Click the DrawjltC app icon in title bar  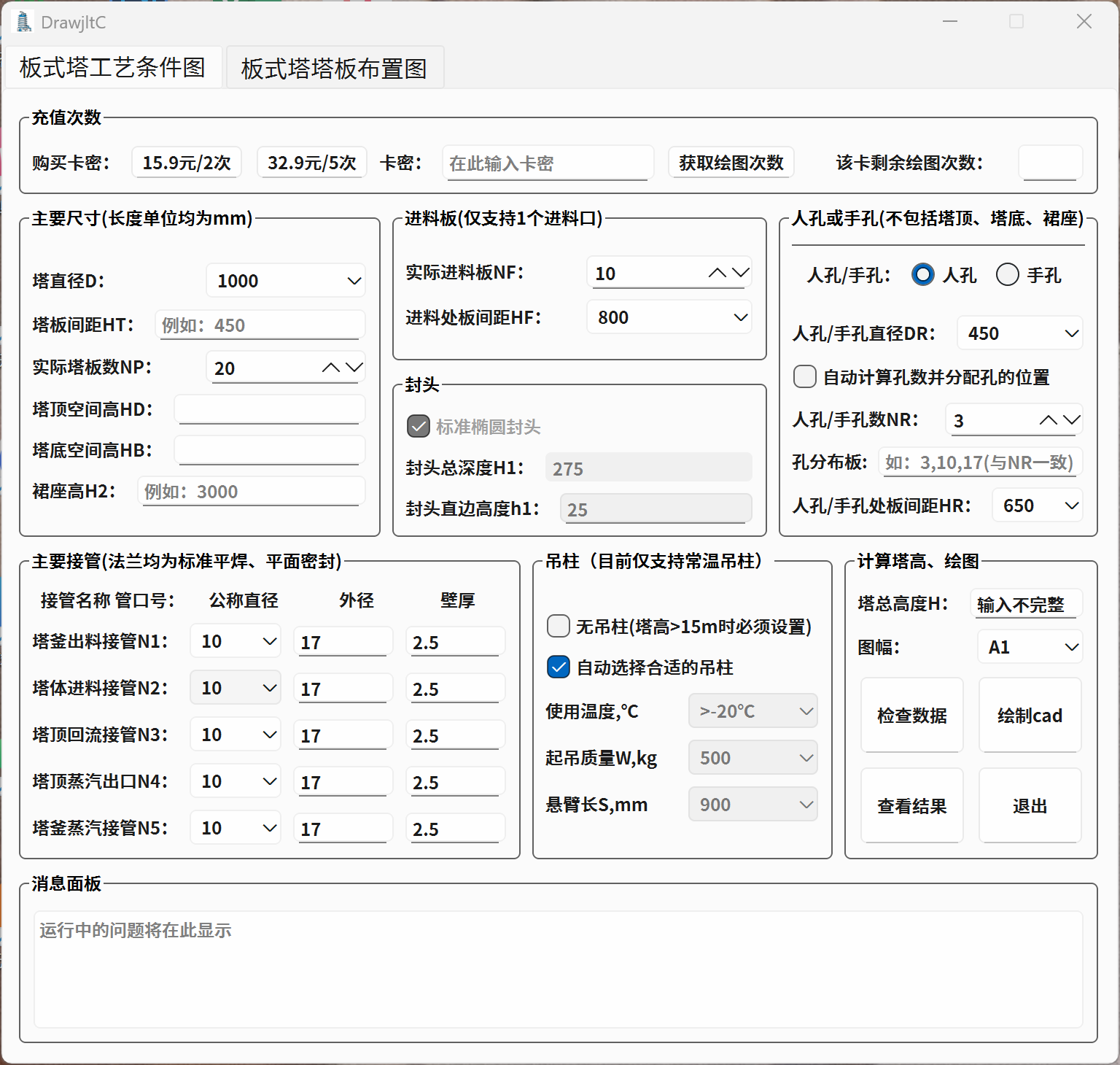tap(24, 22)
